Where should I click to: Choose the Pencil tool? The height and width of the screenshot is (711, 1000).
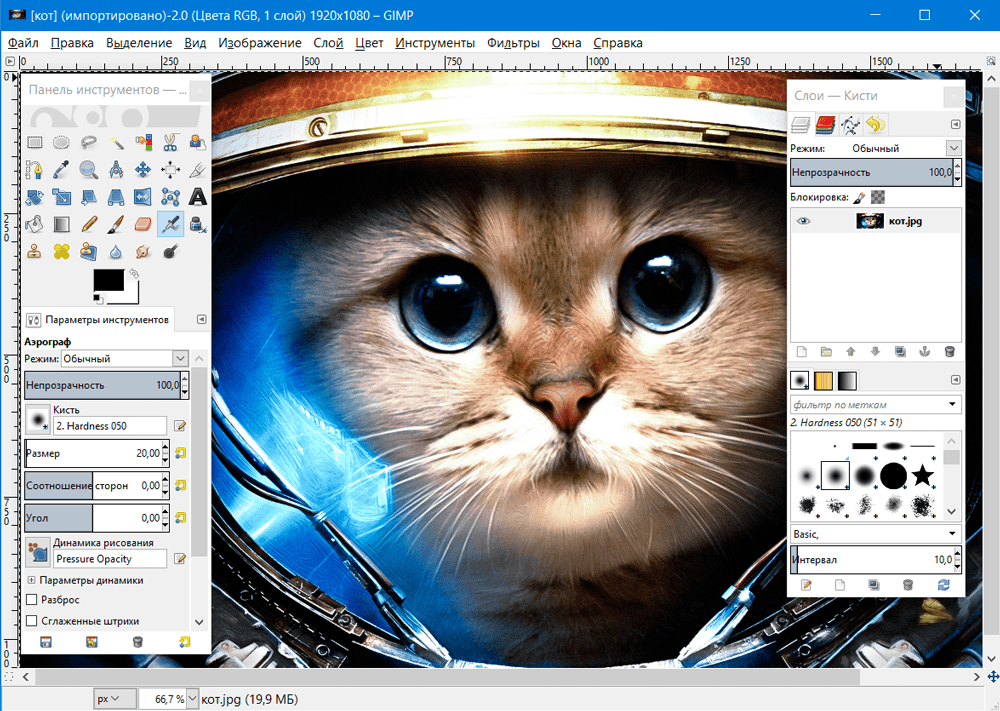coord(89,224)
